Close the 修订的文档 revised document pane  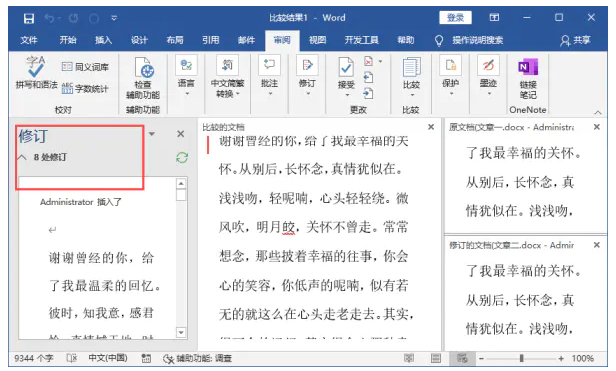[x=597, y=245]
